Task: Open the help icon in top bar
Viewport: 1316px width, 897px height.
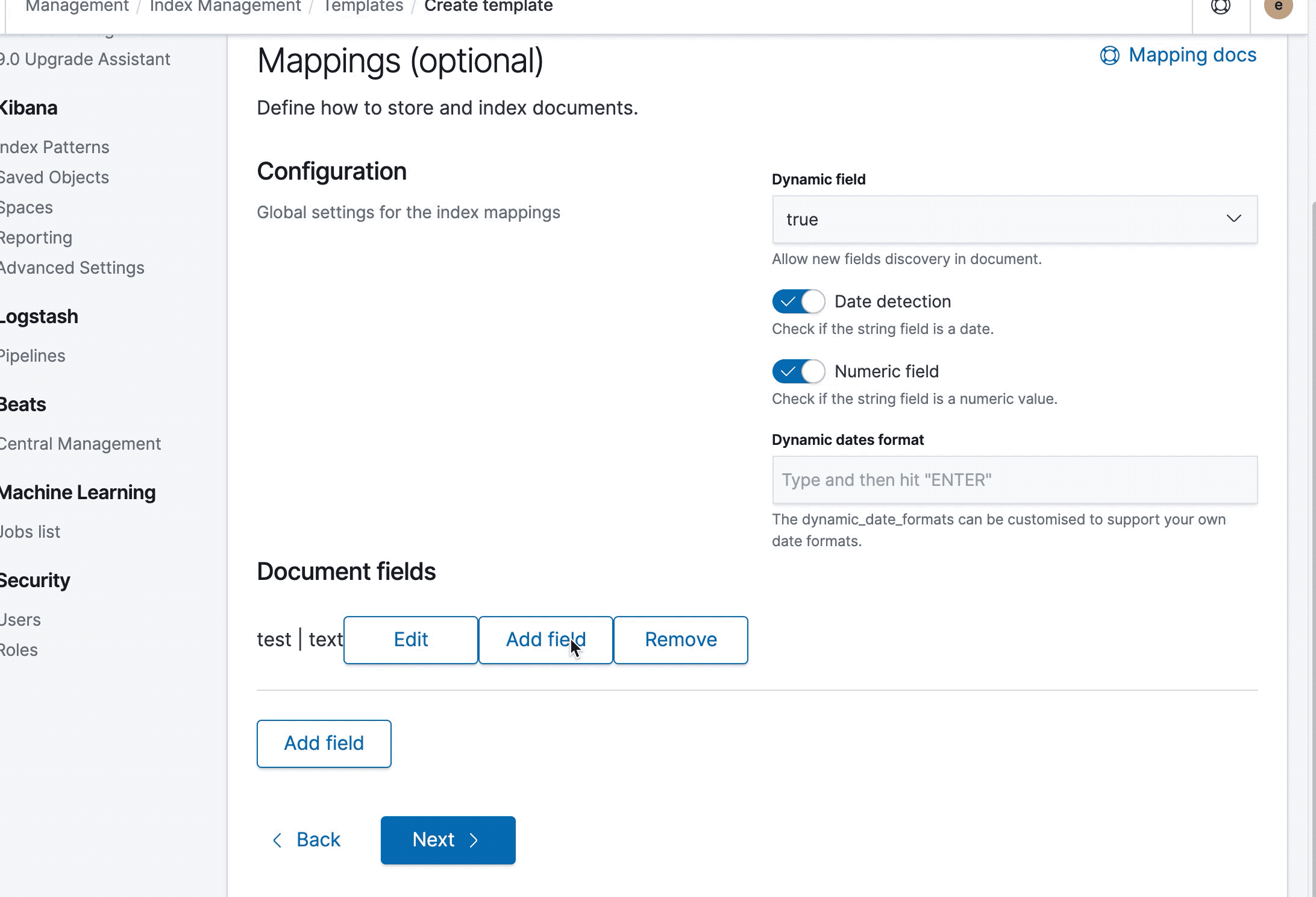Action: point(1221,7)
